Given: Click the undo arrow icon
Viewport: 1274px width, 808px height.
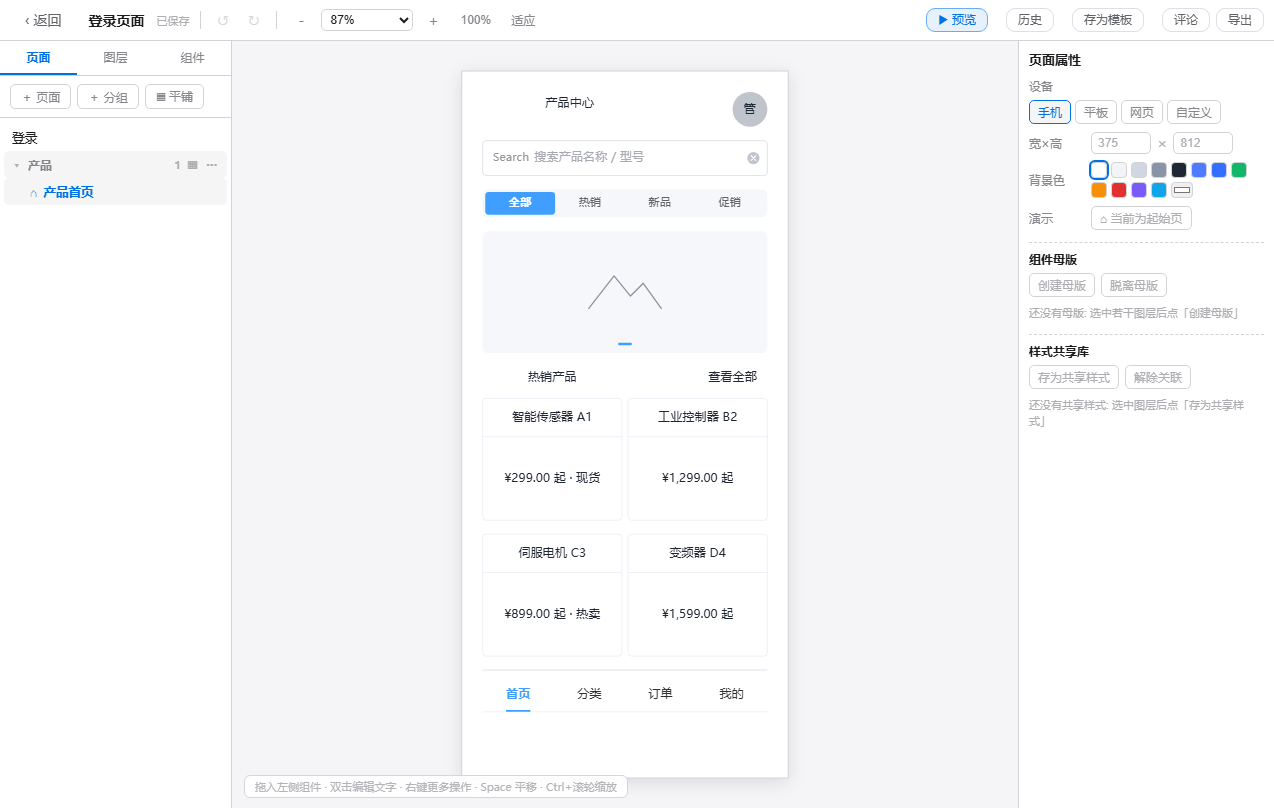Looking at the screenshot, I should [x=223, y=20].
